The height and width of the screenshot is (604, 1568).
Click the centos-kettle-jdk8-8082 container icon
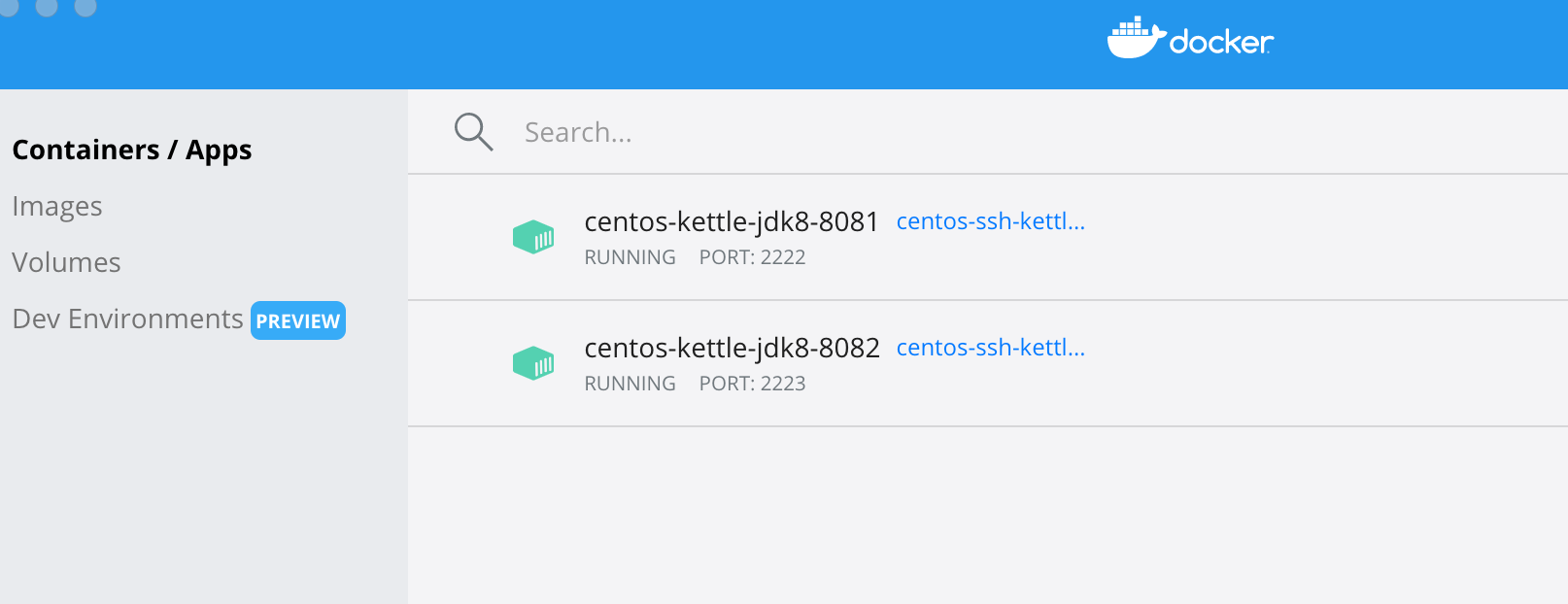533,363
